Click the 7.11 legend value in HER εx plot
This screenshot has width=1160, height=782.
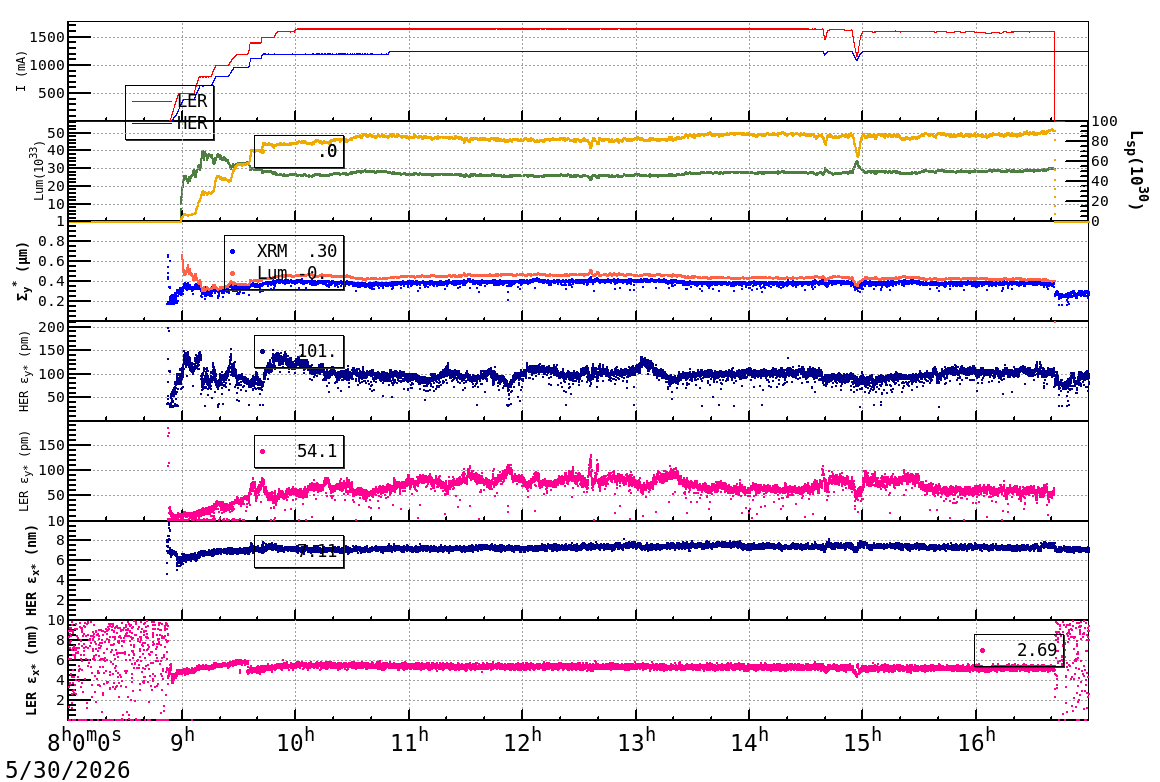[317, 551]
